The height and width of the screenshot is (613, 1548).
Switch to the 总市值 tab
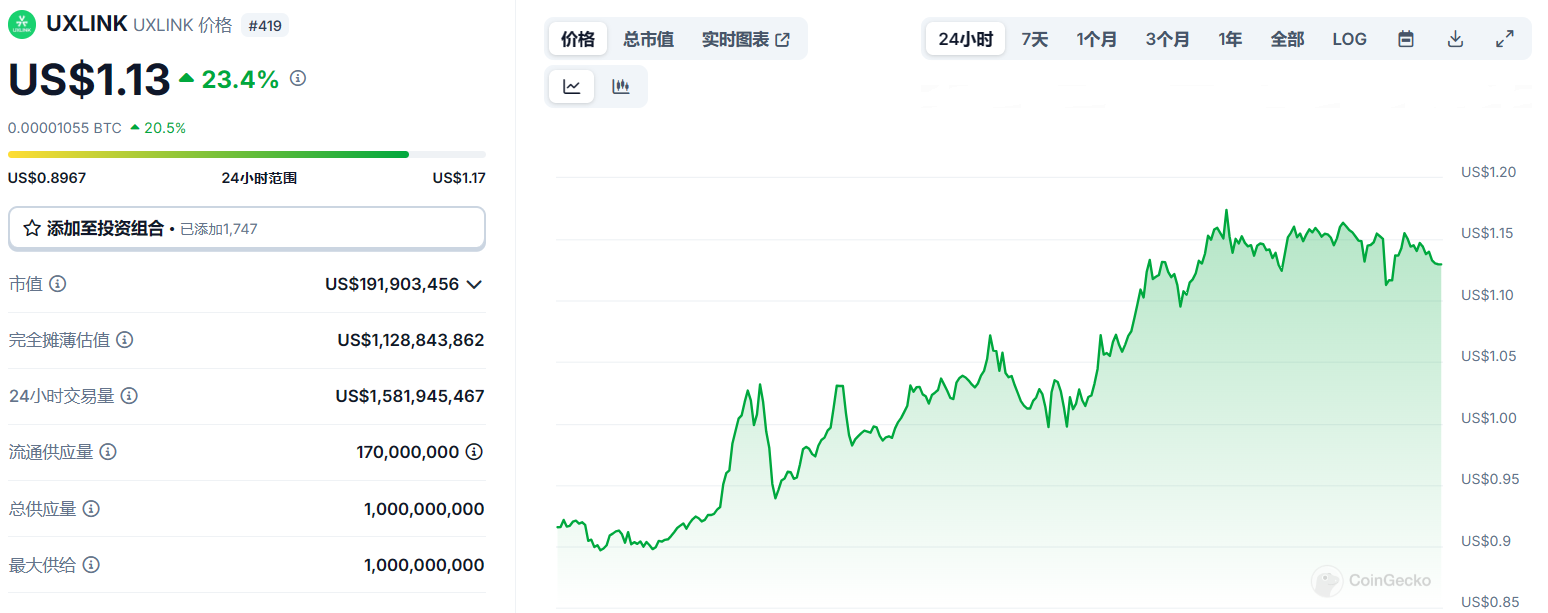point(648,39)
